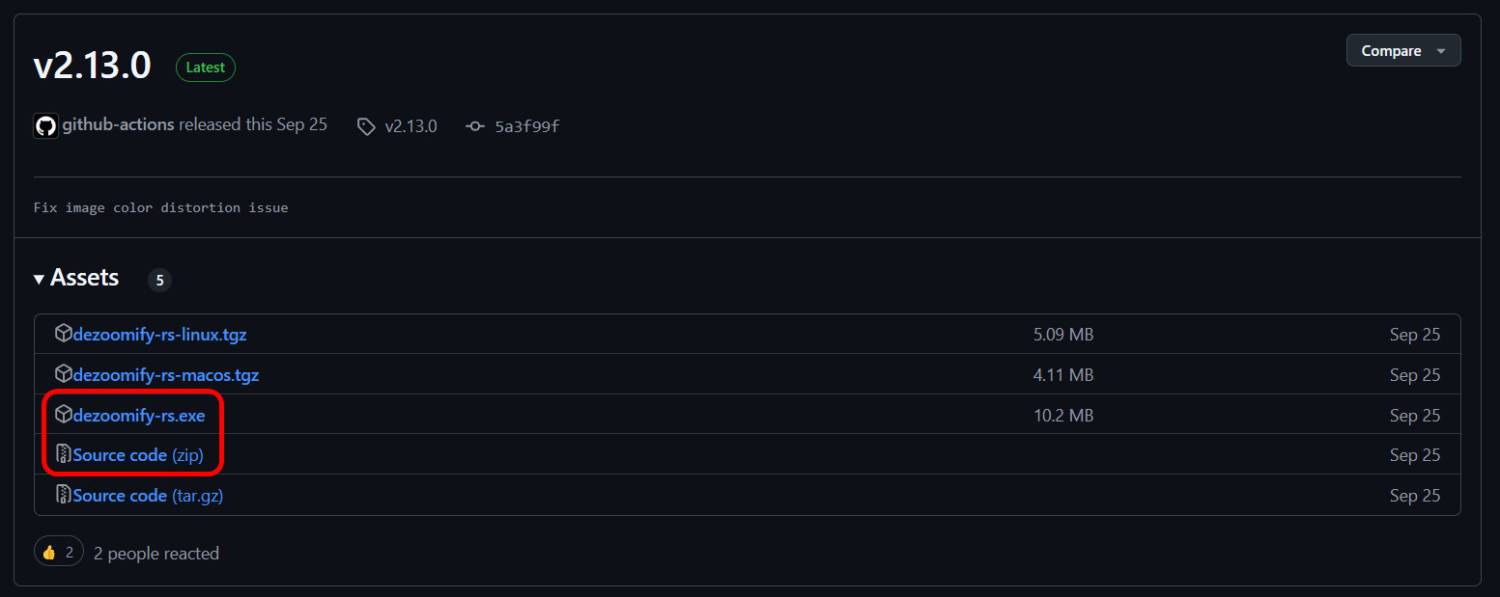The image size is (1500, 597).
Task: Open the Compare dropdown
Action: coord(1403,51)
